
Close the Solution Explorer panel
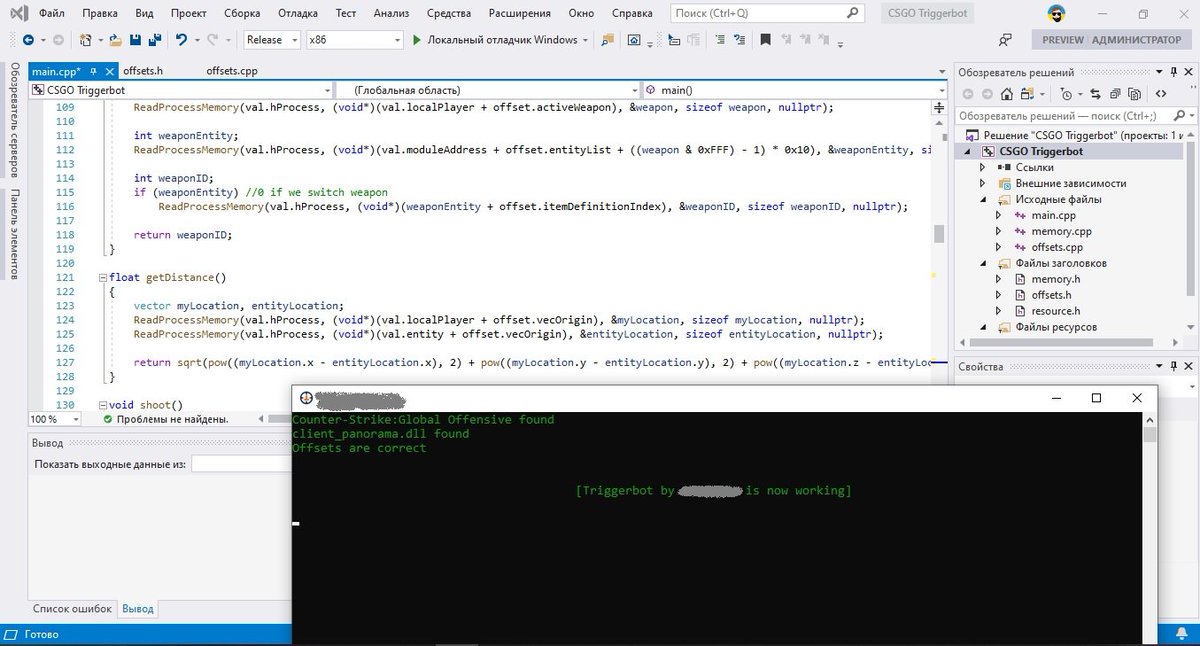pos(1188,72)
